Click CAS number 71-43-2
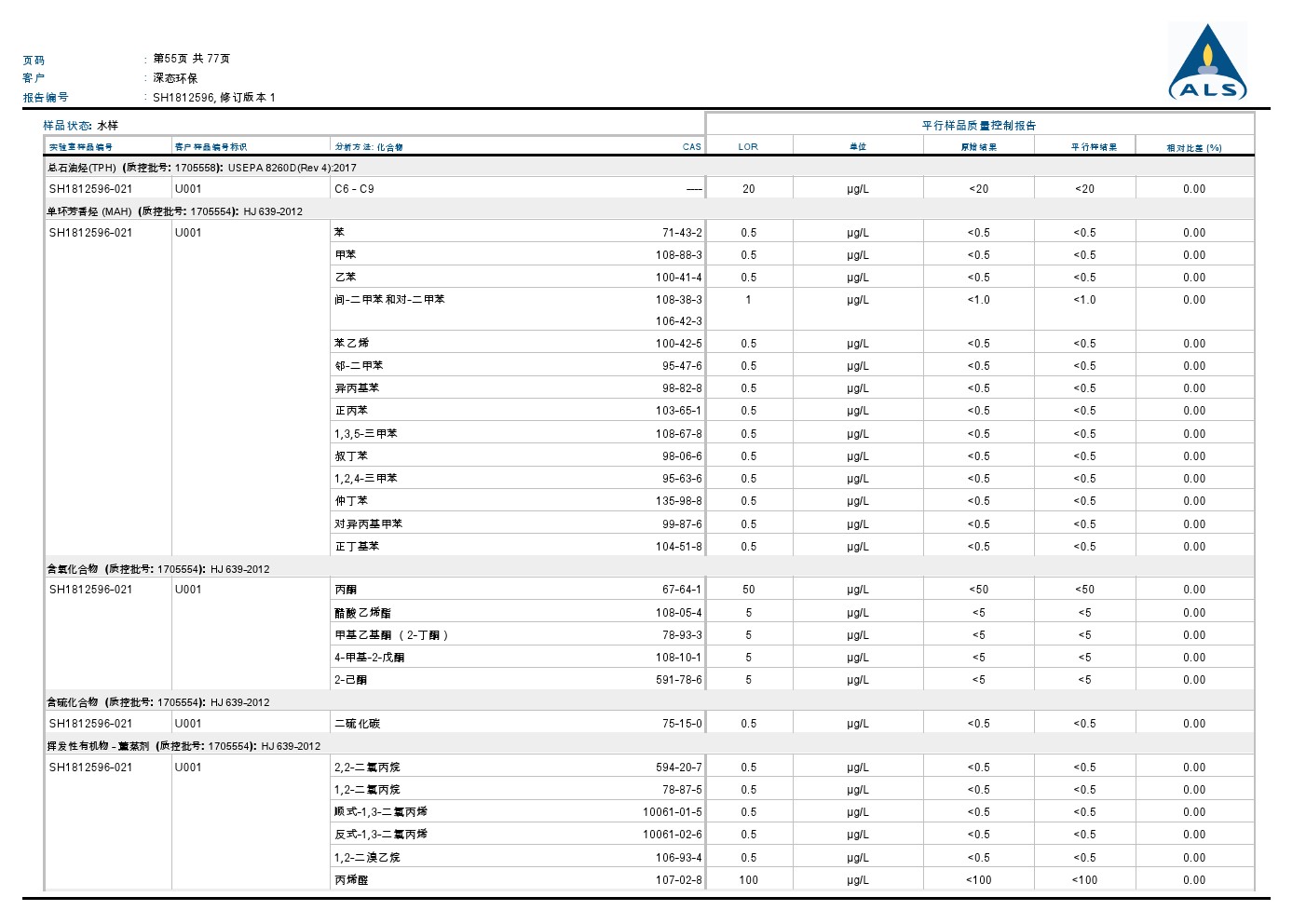 click(x=682, y=233)
